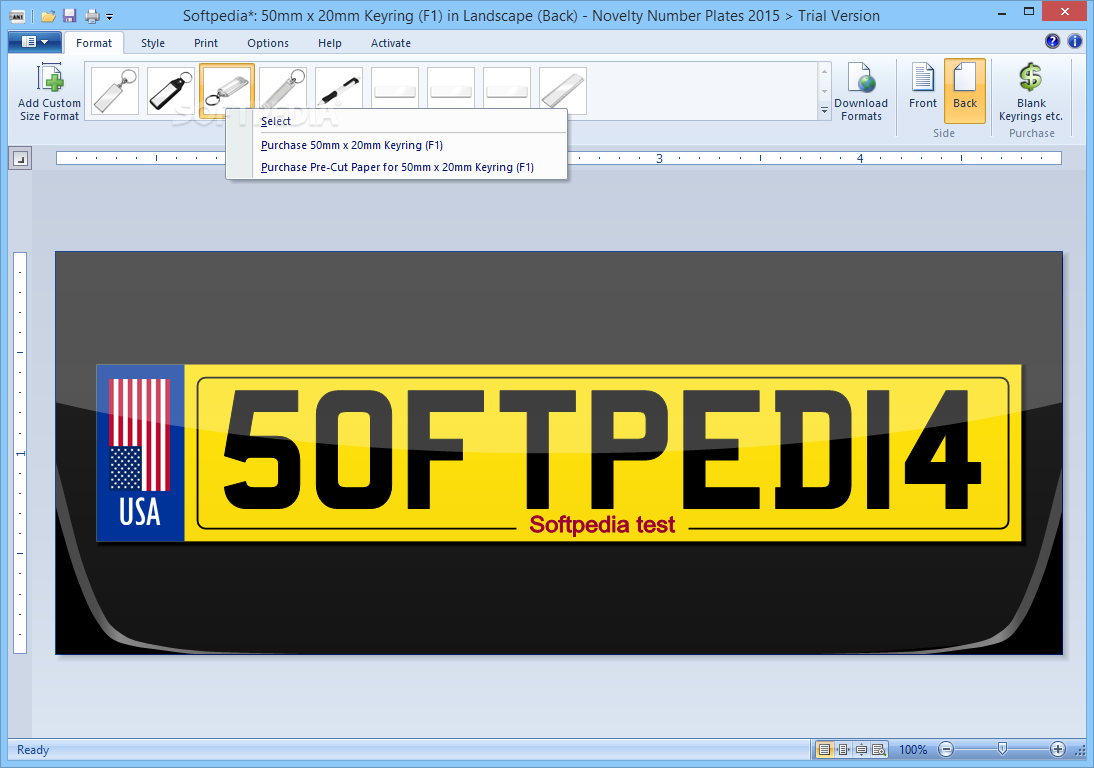Click the 100% zoom level text

[x=913, y=750]
